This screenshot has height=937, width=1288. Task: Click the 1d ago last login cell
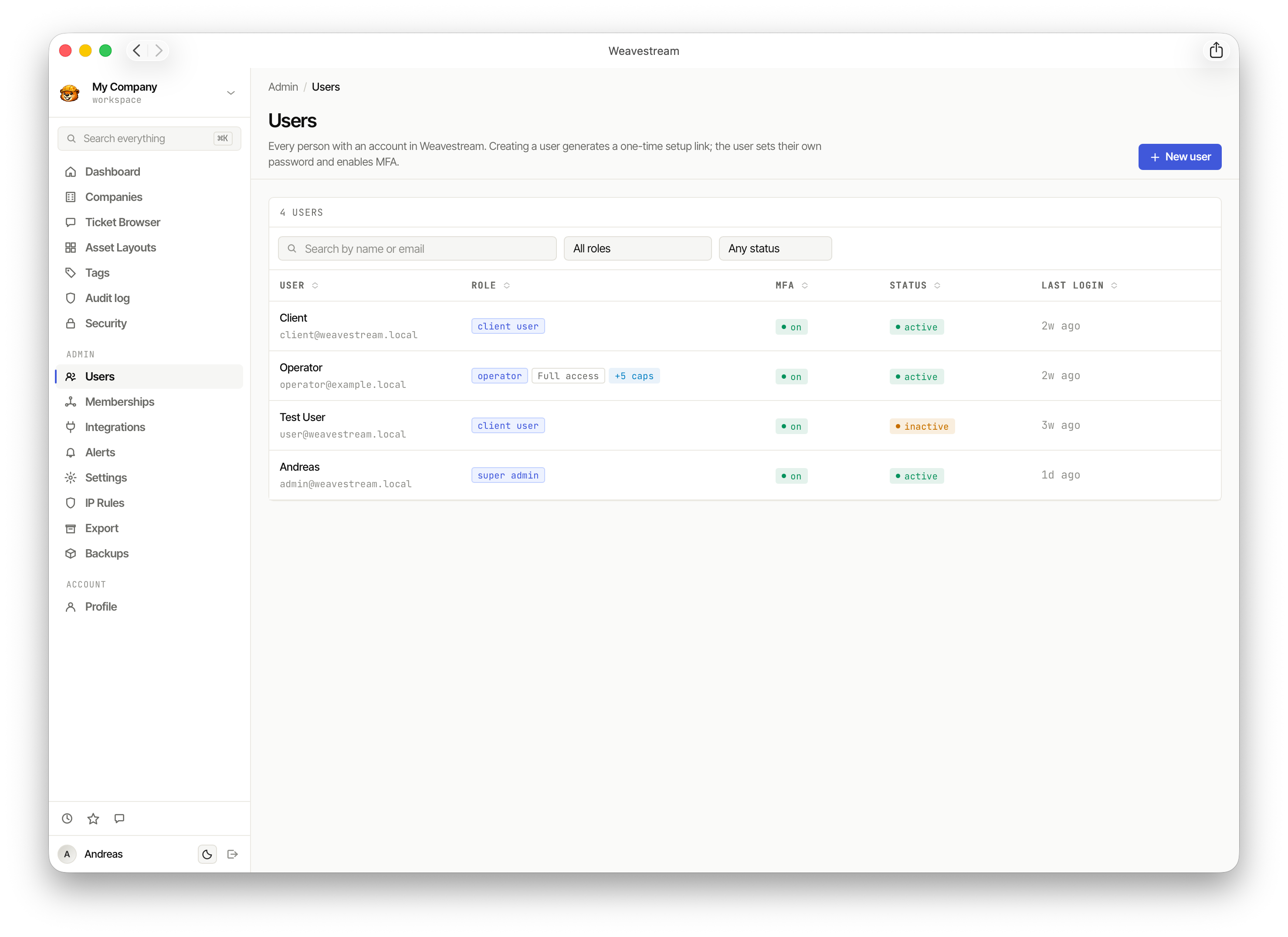tap(1060, 475)
